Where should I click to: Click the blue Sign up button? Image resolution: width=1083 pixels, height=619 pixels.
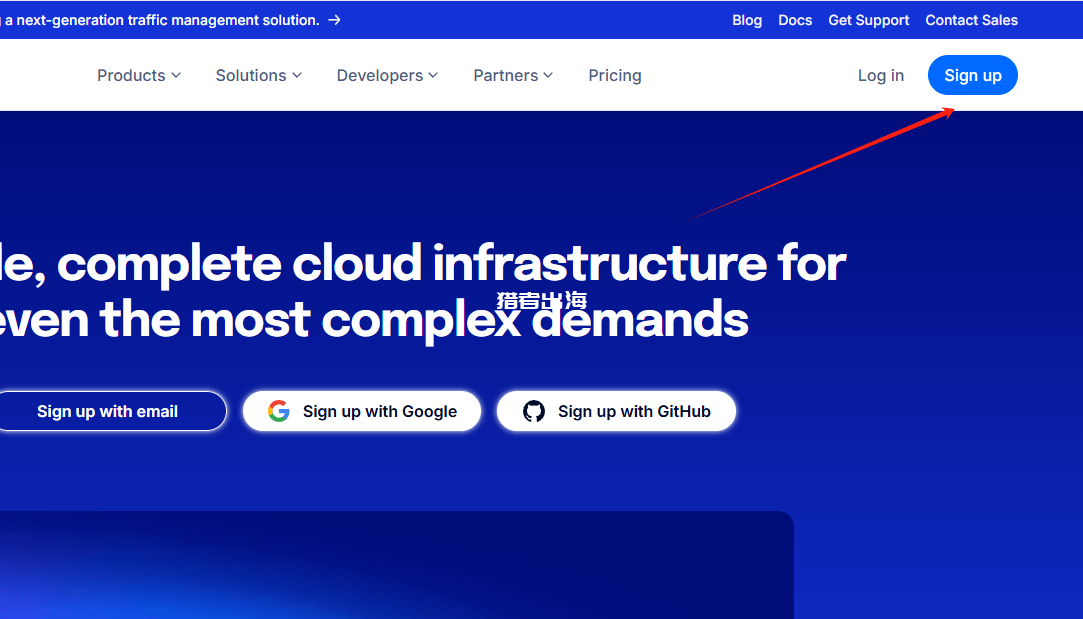[972, 75]
